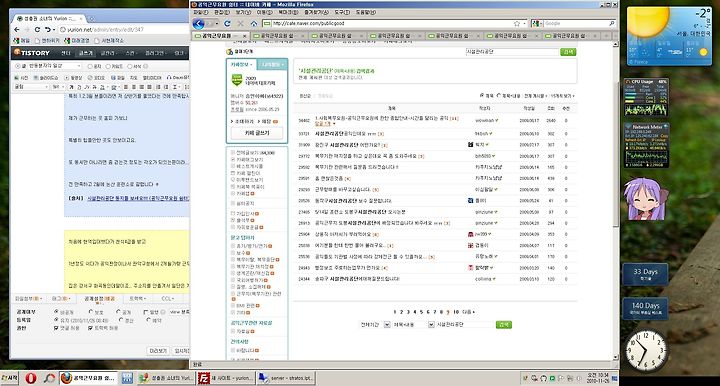Click the Windows Start button
Image resolution: width=720 pixels, height=386 pixels.
coord(10,378)
